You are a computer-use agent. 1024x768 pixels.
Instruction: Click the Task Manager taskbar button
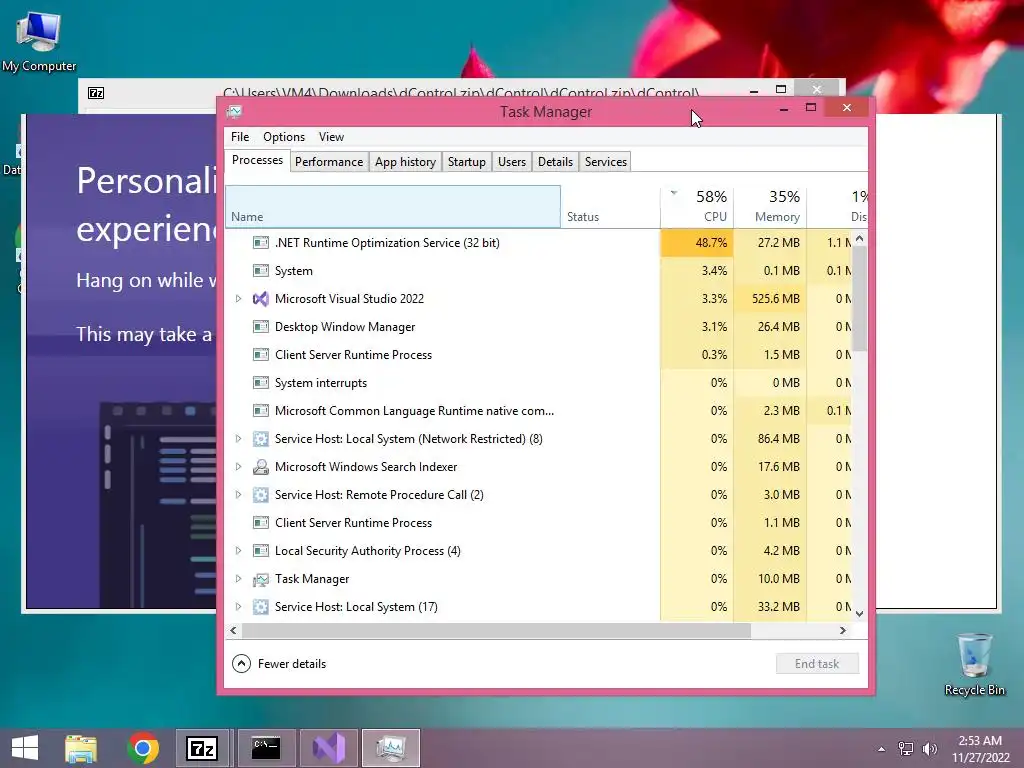pyautogui.click(x=391, y=748)
